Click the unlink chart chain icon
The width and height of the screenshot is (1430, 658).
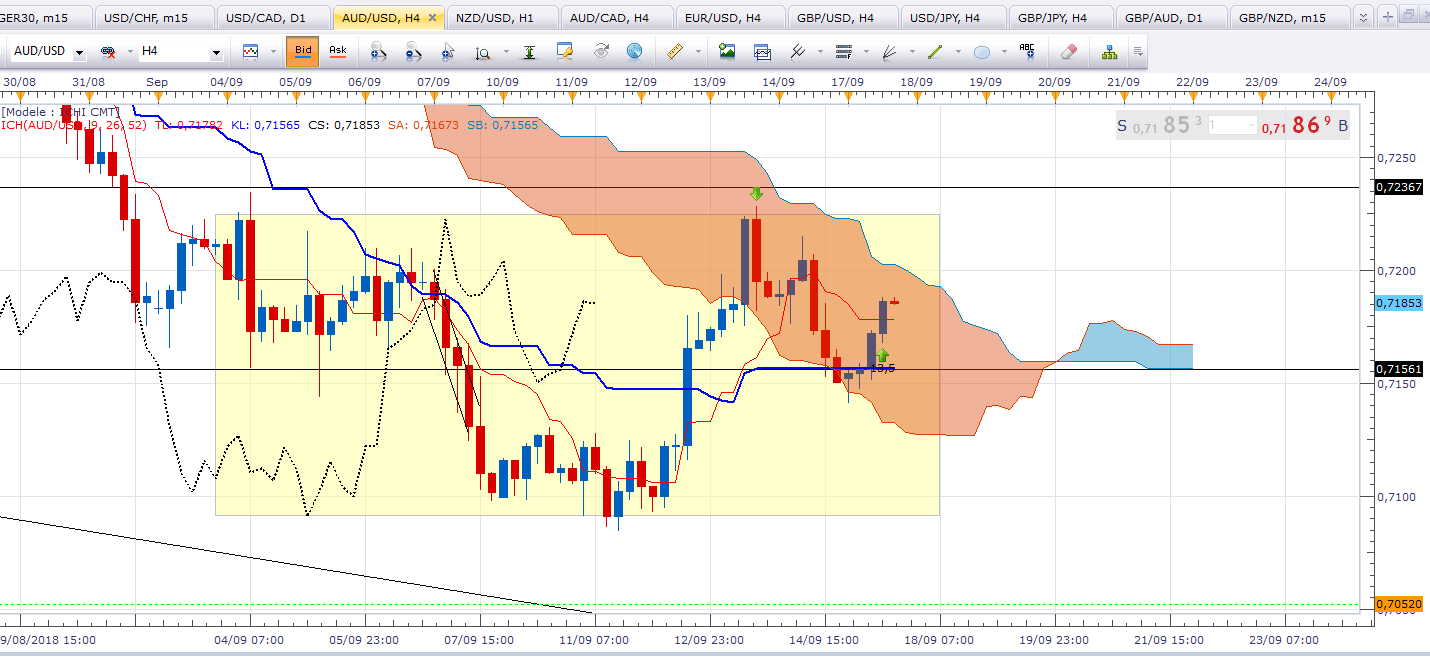click(108, 51)
